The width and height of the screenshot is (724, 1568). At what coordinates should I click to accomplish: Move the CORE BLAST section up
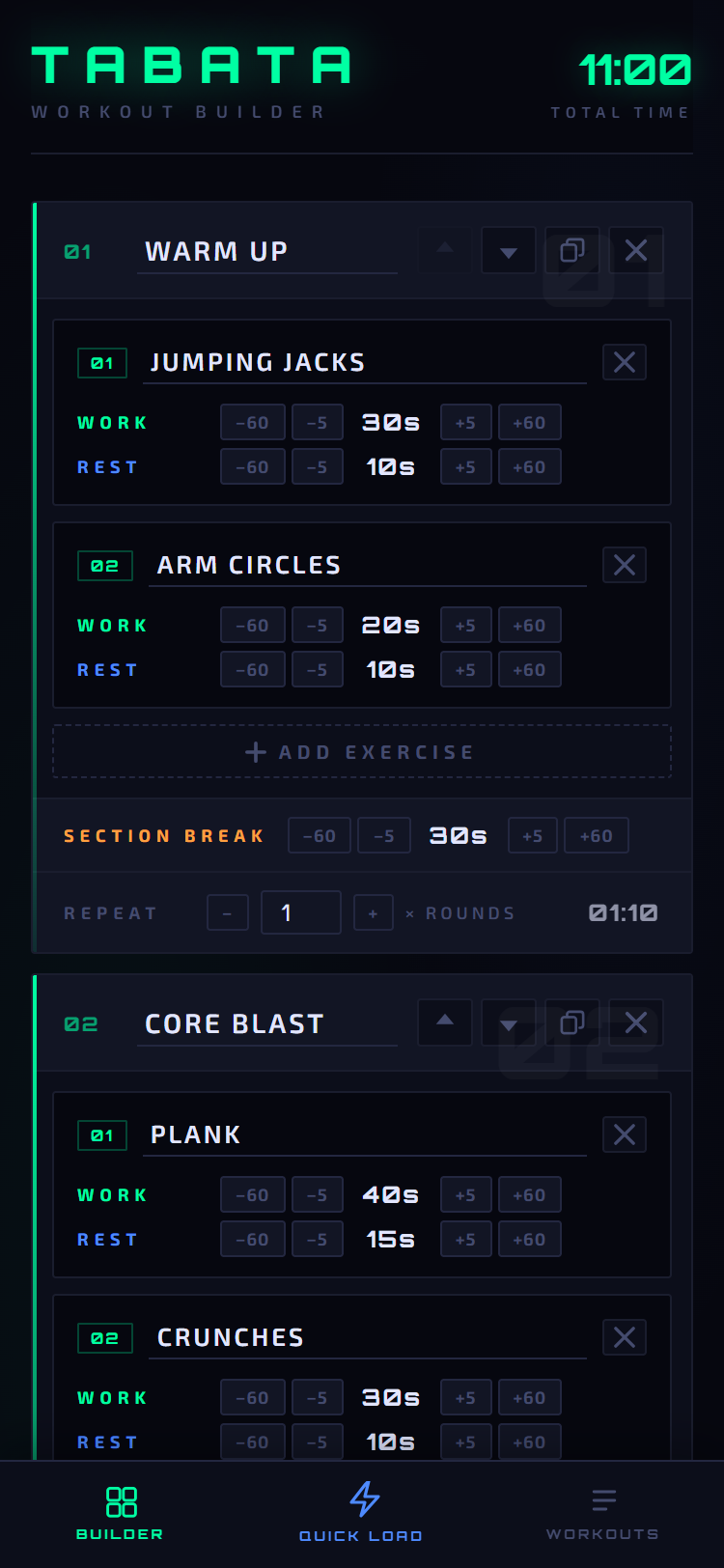(444, 1022)
